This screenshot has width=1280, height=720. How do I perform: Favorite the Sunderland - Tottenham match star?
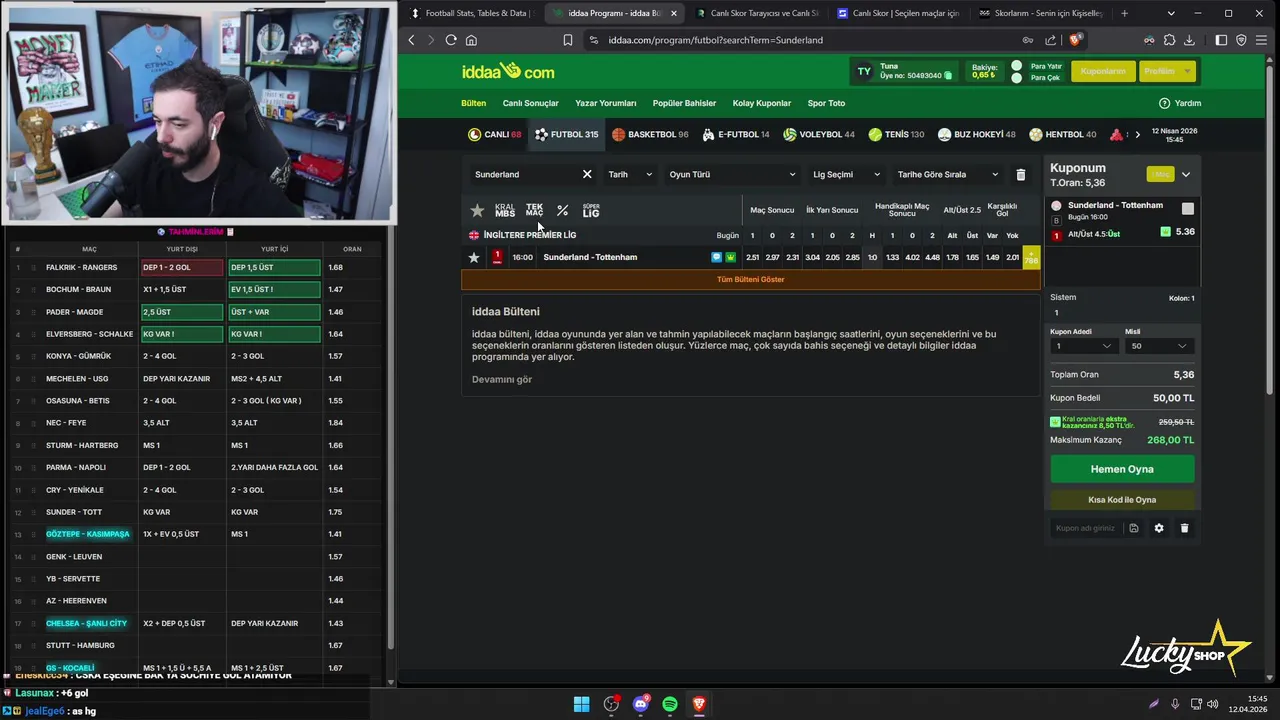[x=474, y=257]
